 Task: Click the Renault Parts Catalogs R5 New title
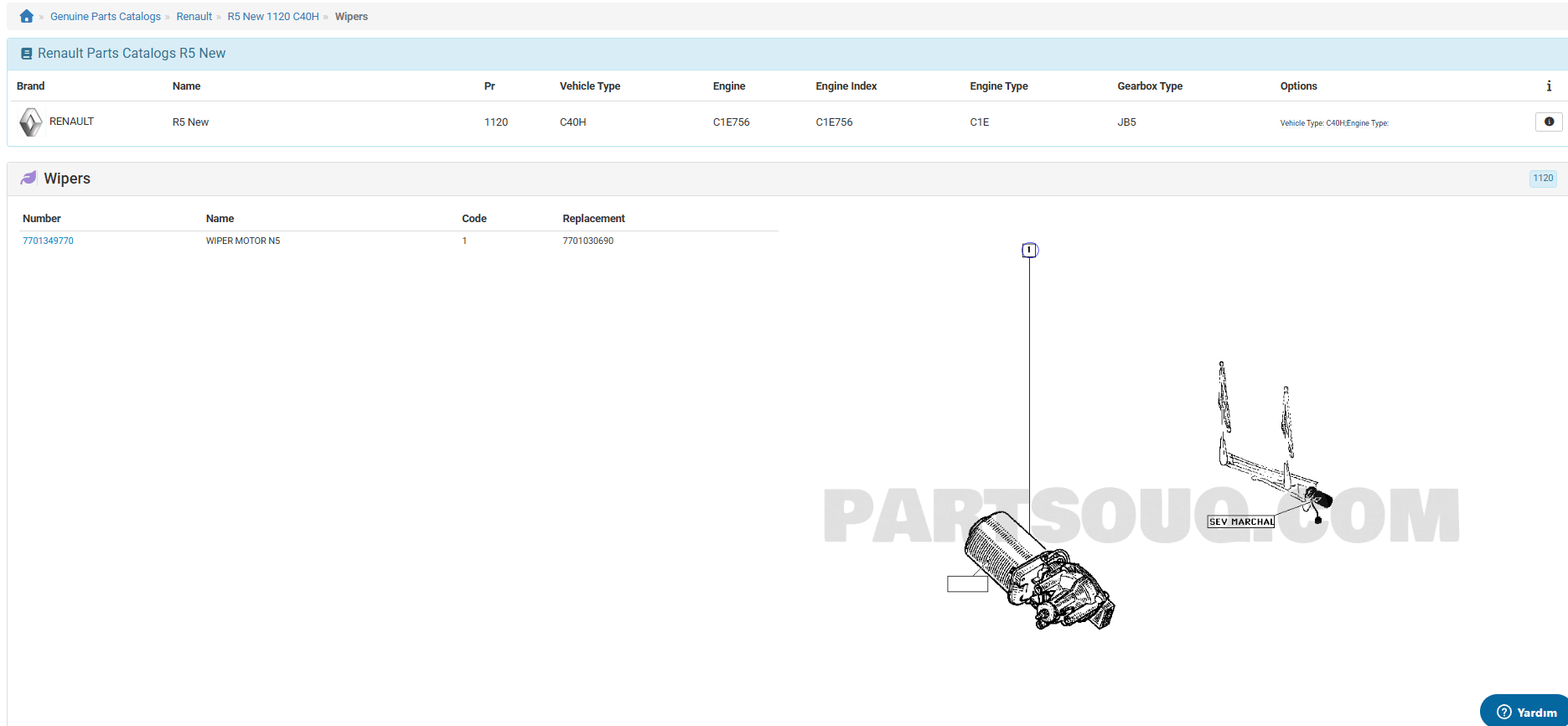pyautogui.click(x=132, y=54)
